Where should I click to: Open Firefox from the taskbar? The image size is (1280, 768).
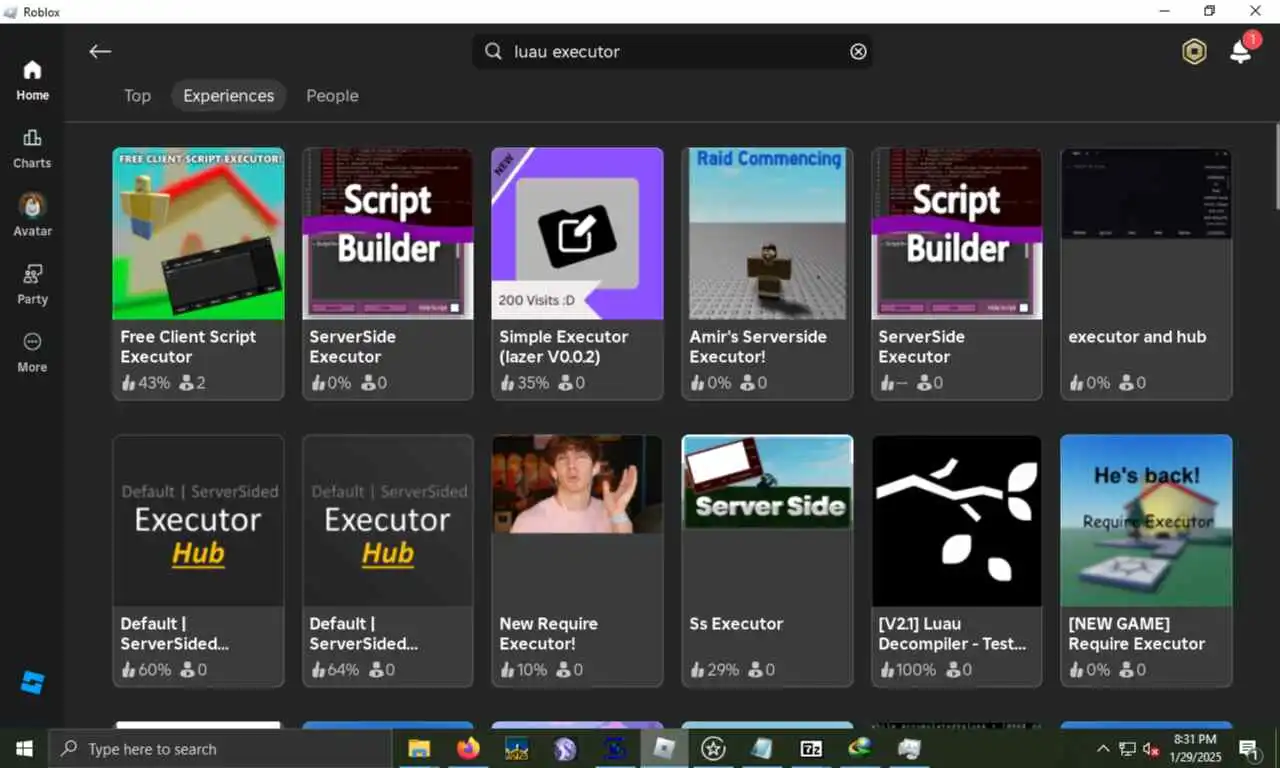tap(467, 748)
